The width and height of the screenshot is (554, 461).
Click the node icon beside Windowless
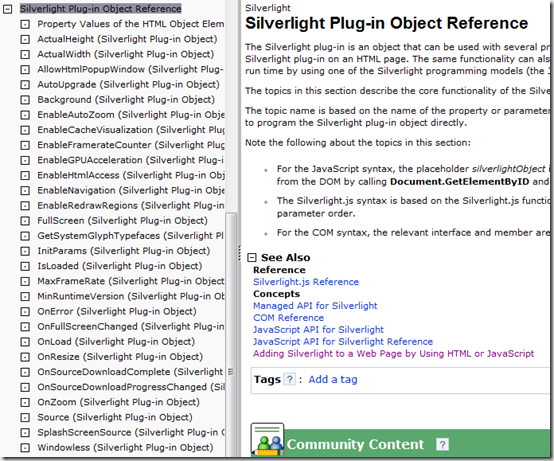(x=25, y=448)
